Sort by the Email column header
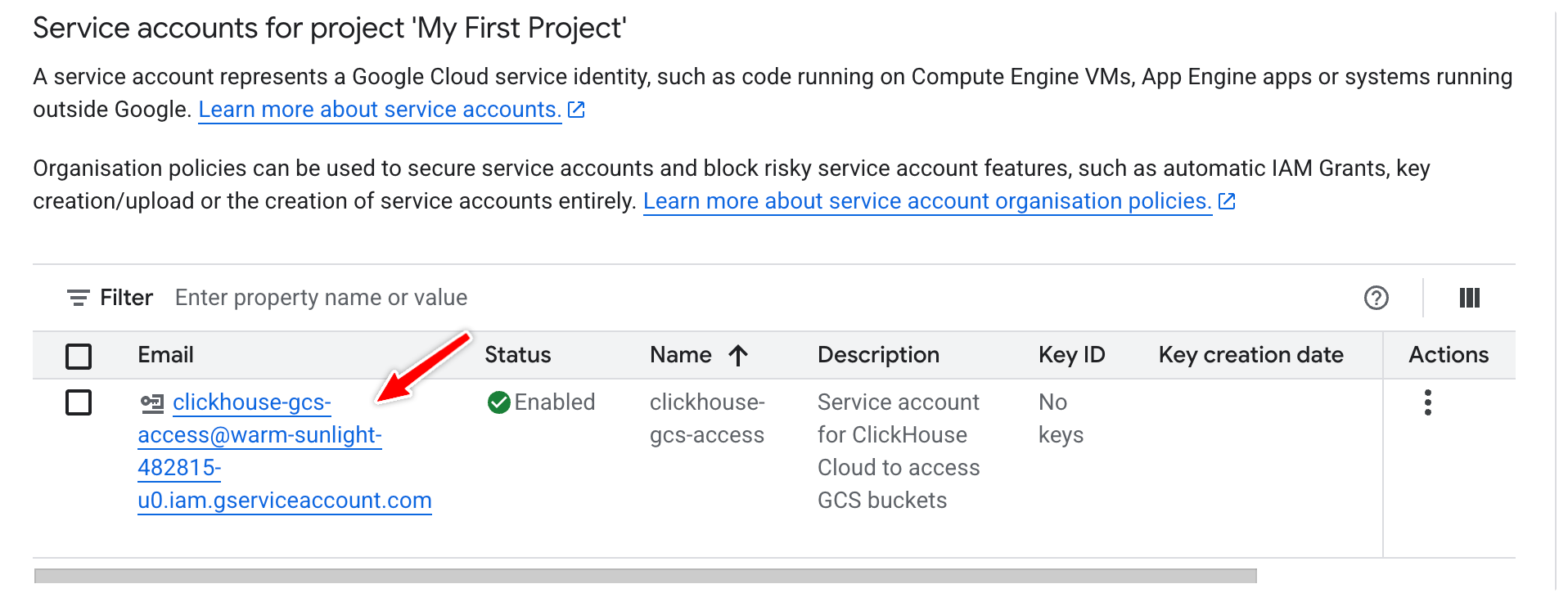This screenshot has height=602, width=1568. (165, 355)
